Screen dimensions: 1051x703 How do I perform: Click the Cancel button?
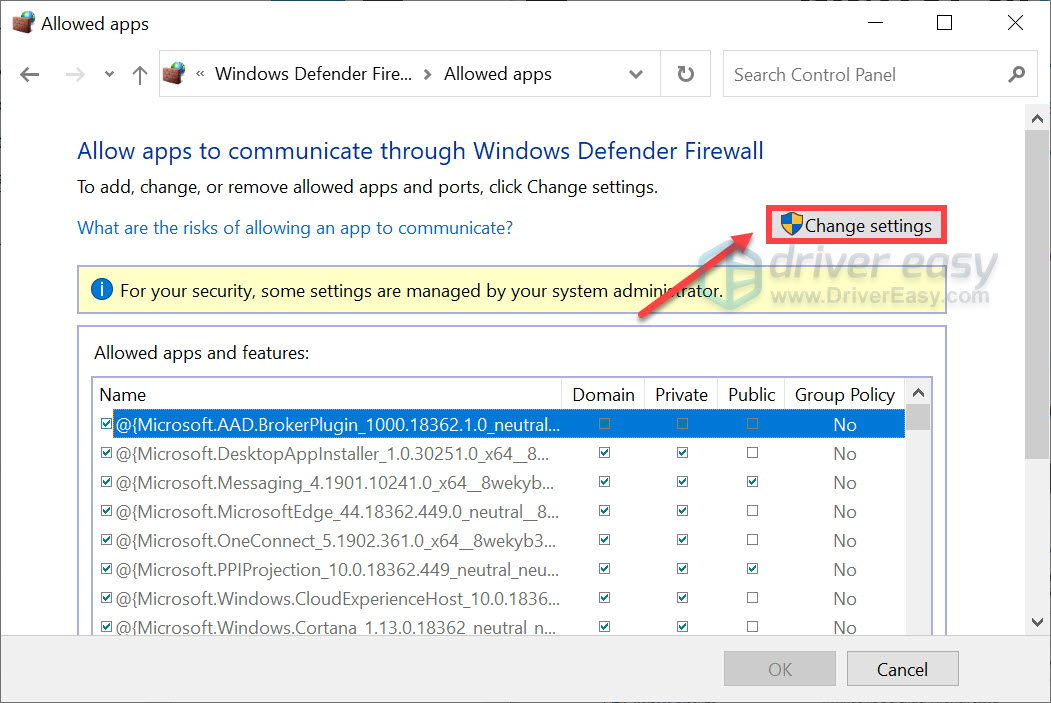(902, 669)
